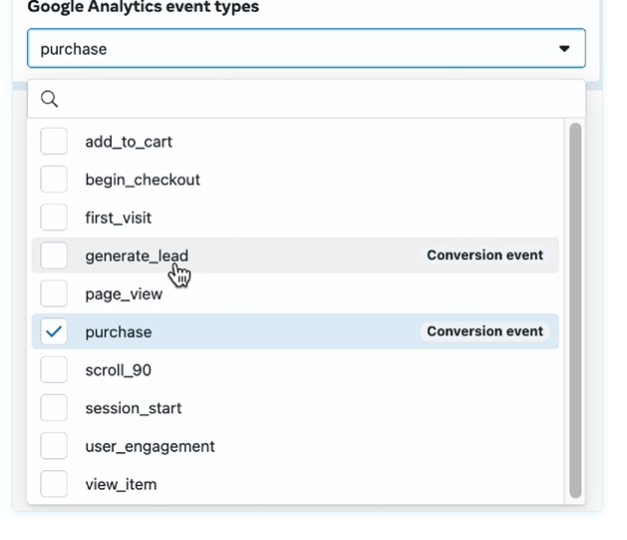Click the dropdown list scrollbar
Viewport: 627px width, 540px height.
tap(575, 310)
